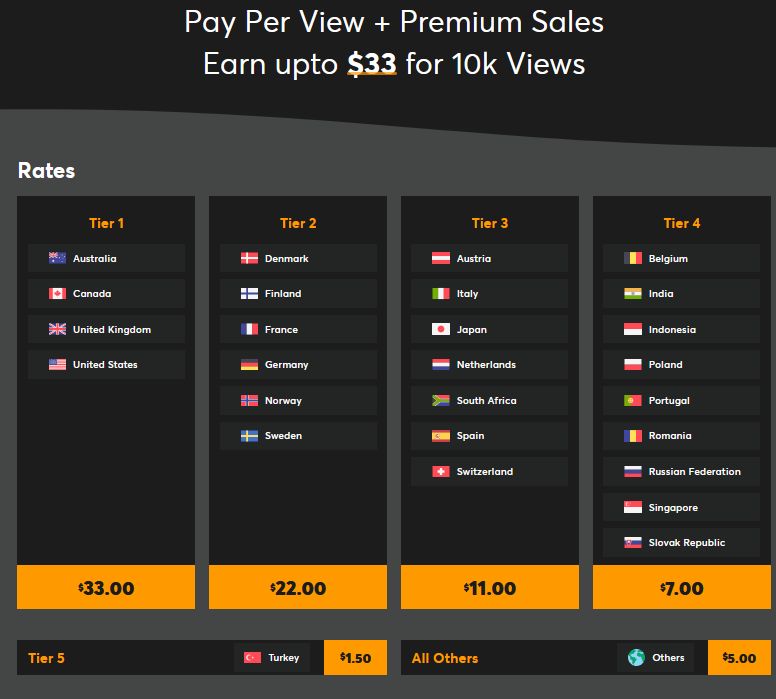Select the Tier 4 $7.00 rate box

tap(681, 587)
